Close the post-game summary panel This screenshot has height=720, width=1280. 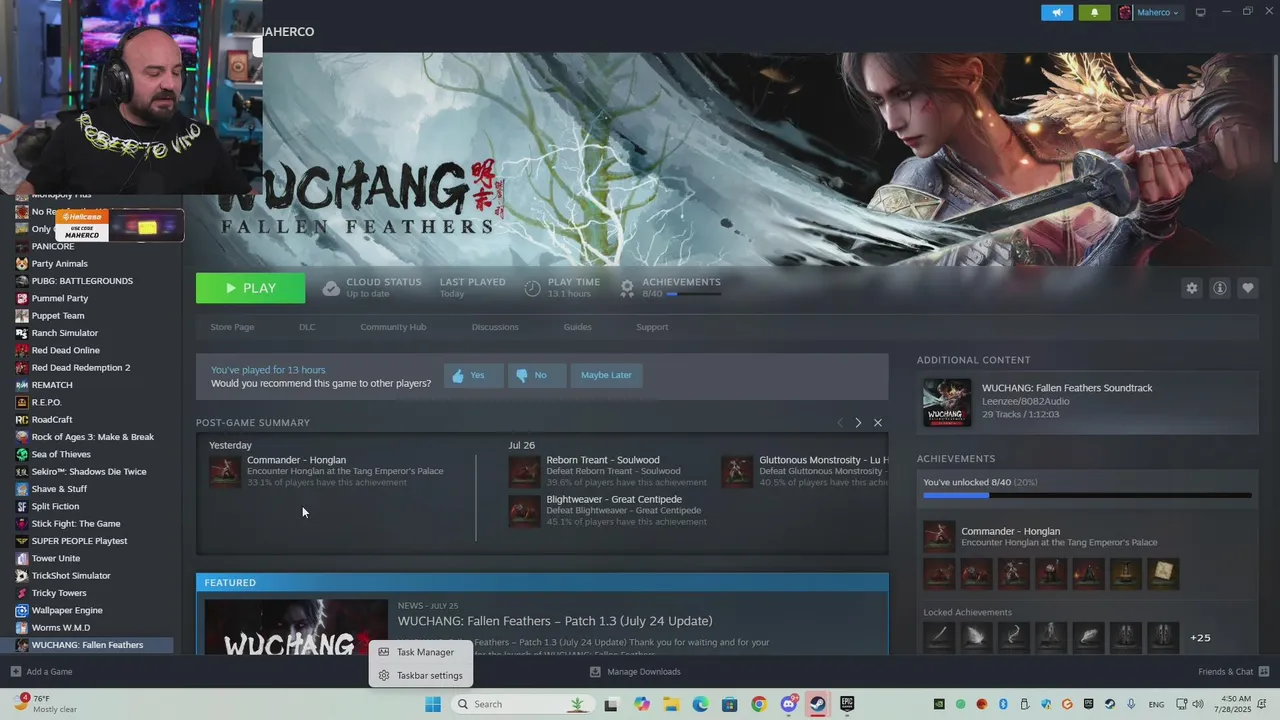tap(878, 423)
